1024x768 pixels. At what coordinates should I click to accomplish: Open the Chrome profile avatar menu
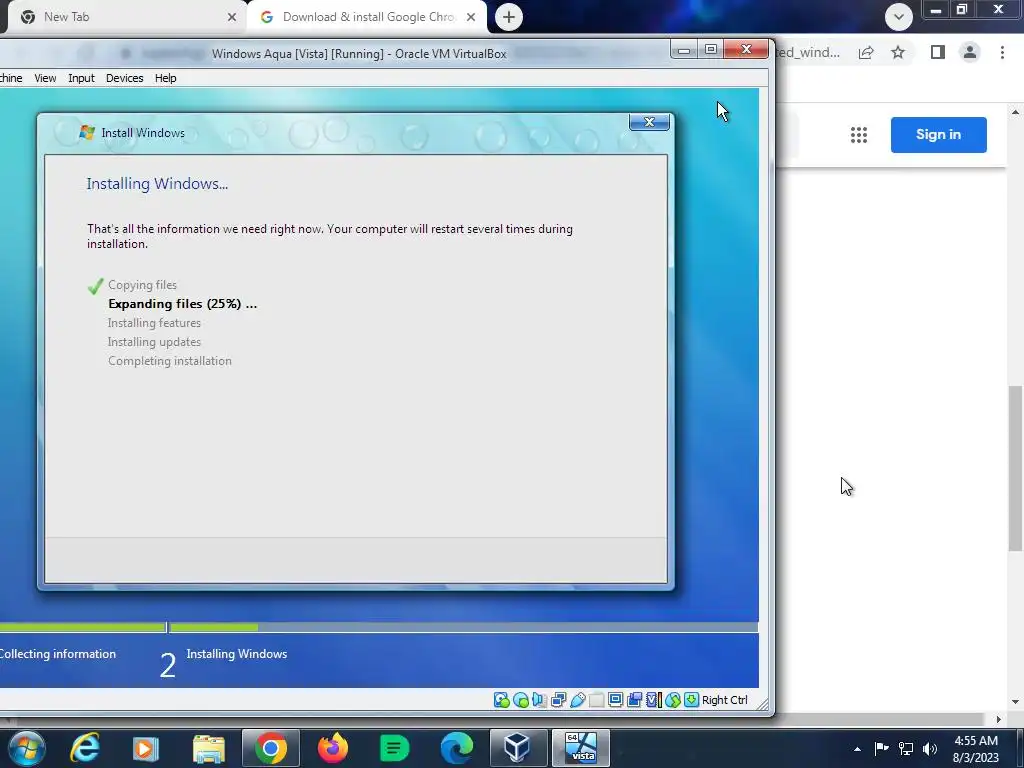970,52
